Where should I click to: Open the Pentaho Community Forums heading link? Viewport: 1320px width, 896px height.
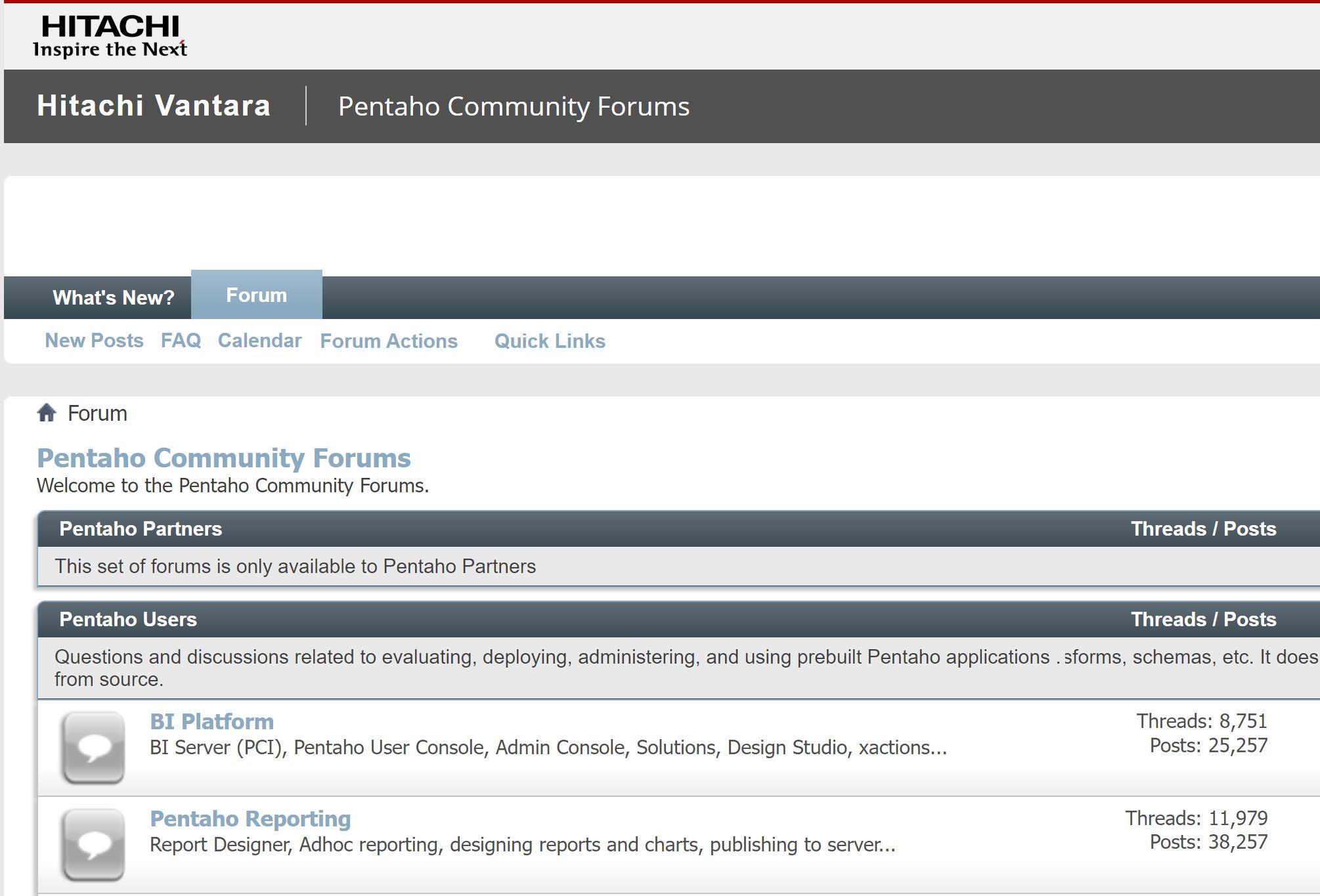(x=224, y=458)
